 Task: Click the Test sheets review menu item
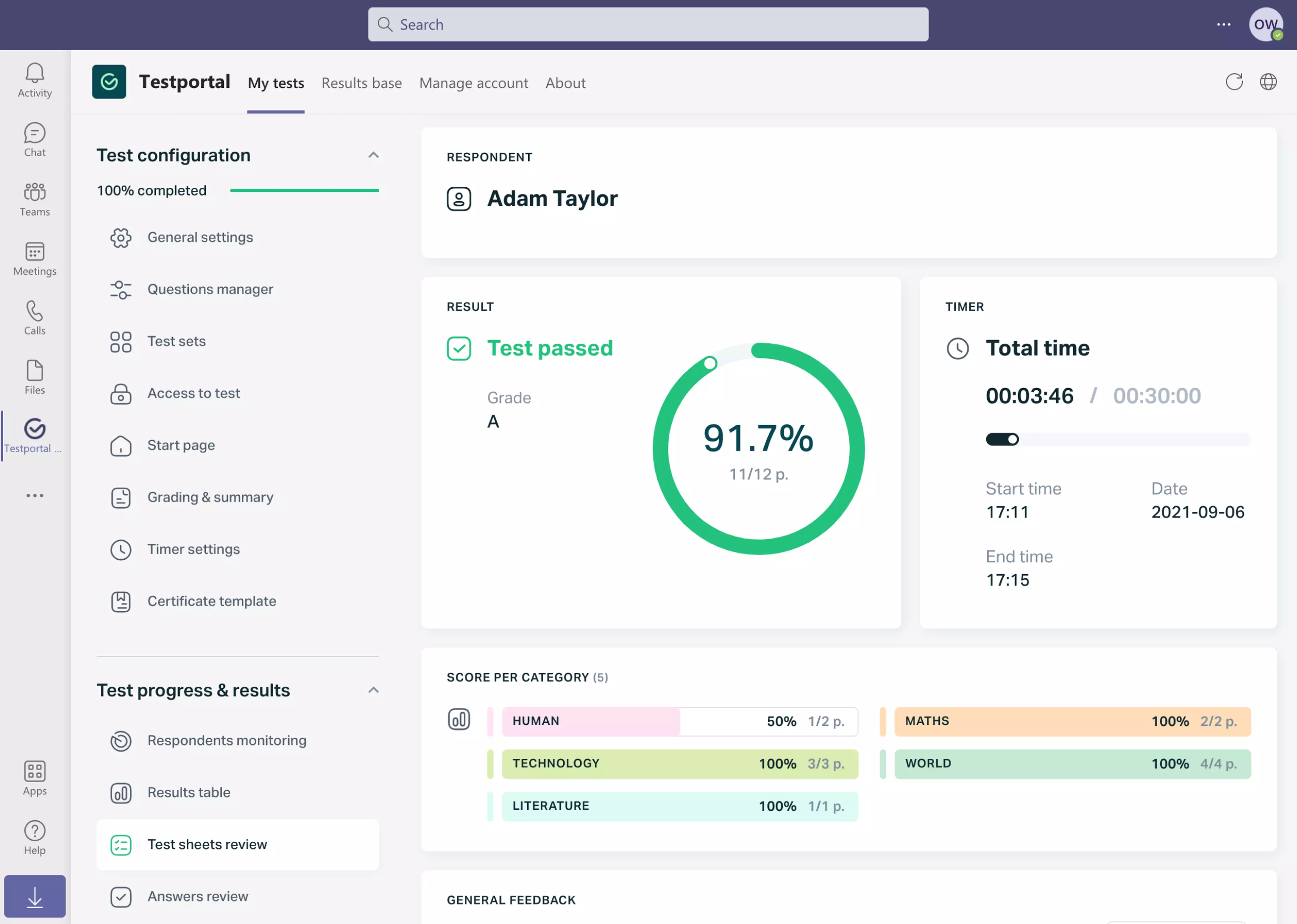pos(207,844)
